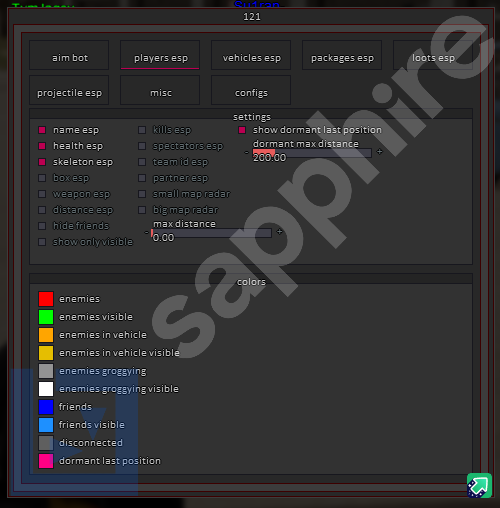Decrease dormant max distance with minus
Screen dimensions: 500x508
[x=246, y=153]
